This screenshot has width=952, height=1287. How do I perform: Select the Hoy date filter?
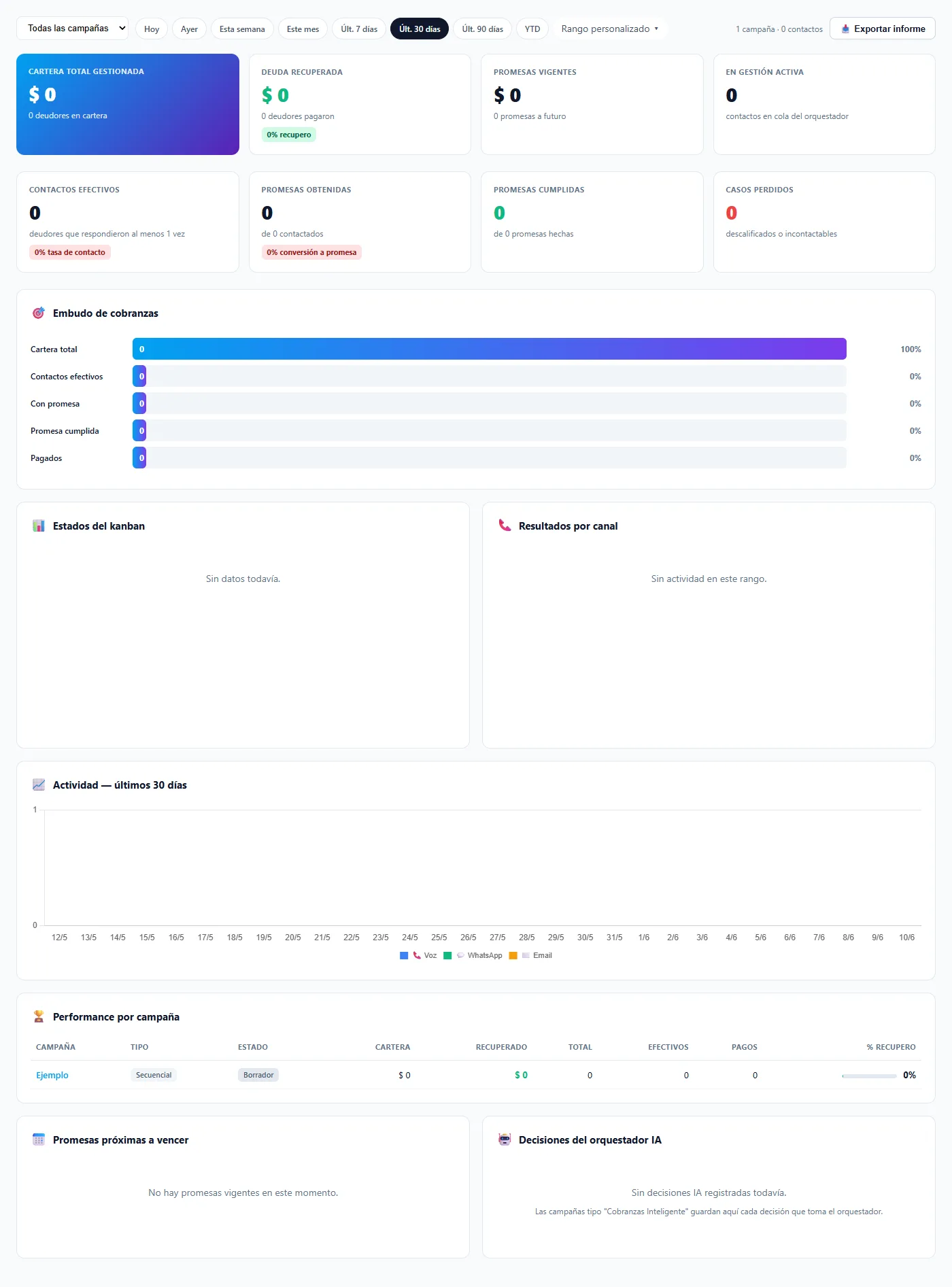tap(152, 29)
